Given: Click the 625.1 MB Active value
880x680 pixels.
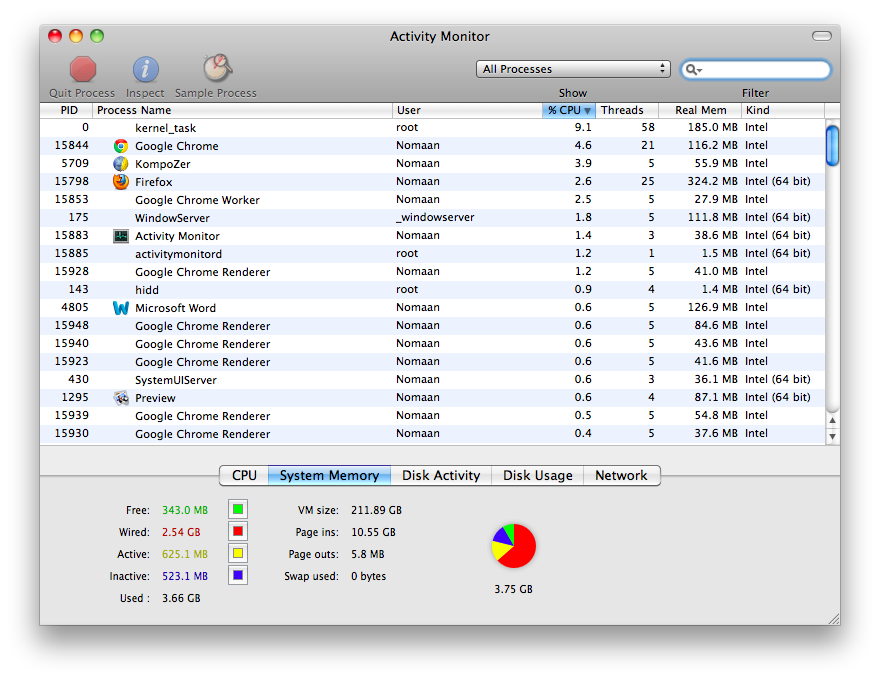Looking at the screenshot, I should (x=185, y=554).
